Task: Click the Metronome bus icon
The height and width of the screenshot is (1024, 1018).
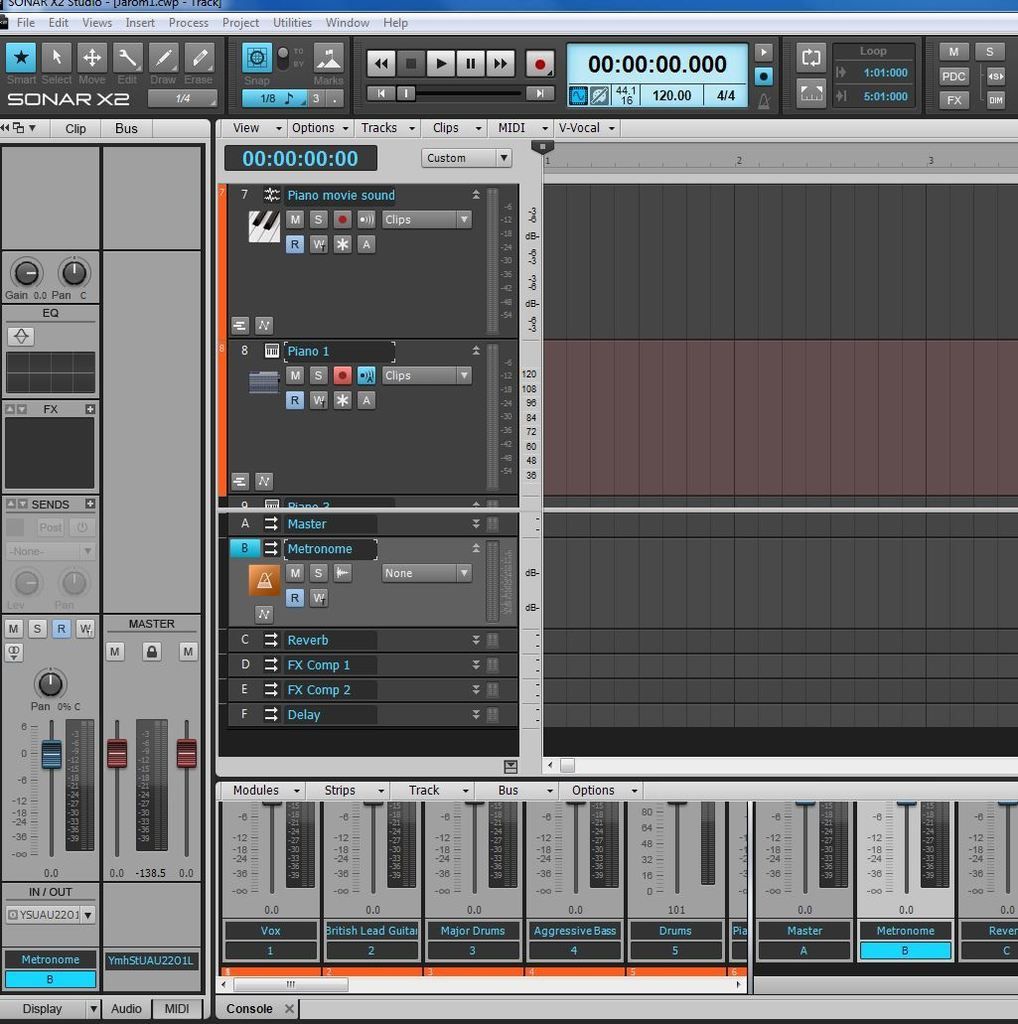Action: [264, 580]
